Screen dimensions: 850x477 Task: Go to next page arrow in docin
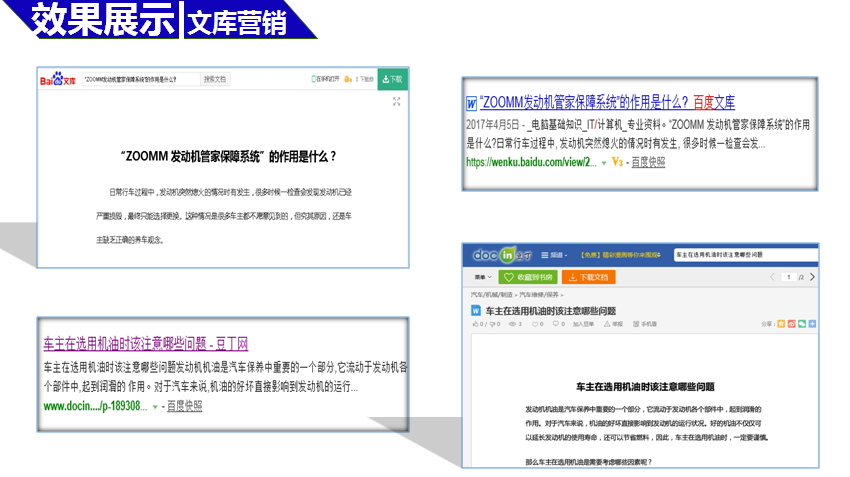pos(813,277)
